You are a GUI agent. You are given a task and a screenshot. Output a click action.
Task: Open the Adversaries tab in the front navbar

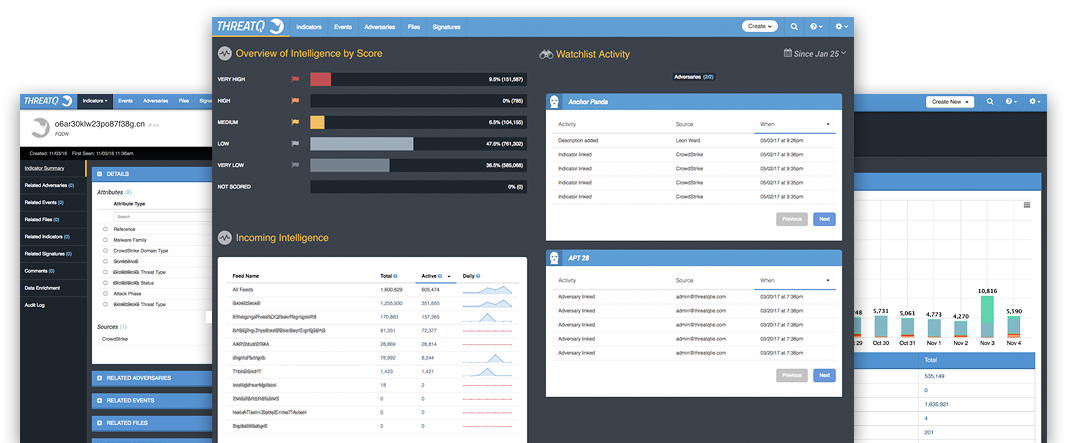click(379, 26)
